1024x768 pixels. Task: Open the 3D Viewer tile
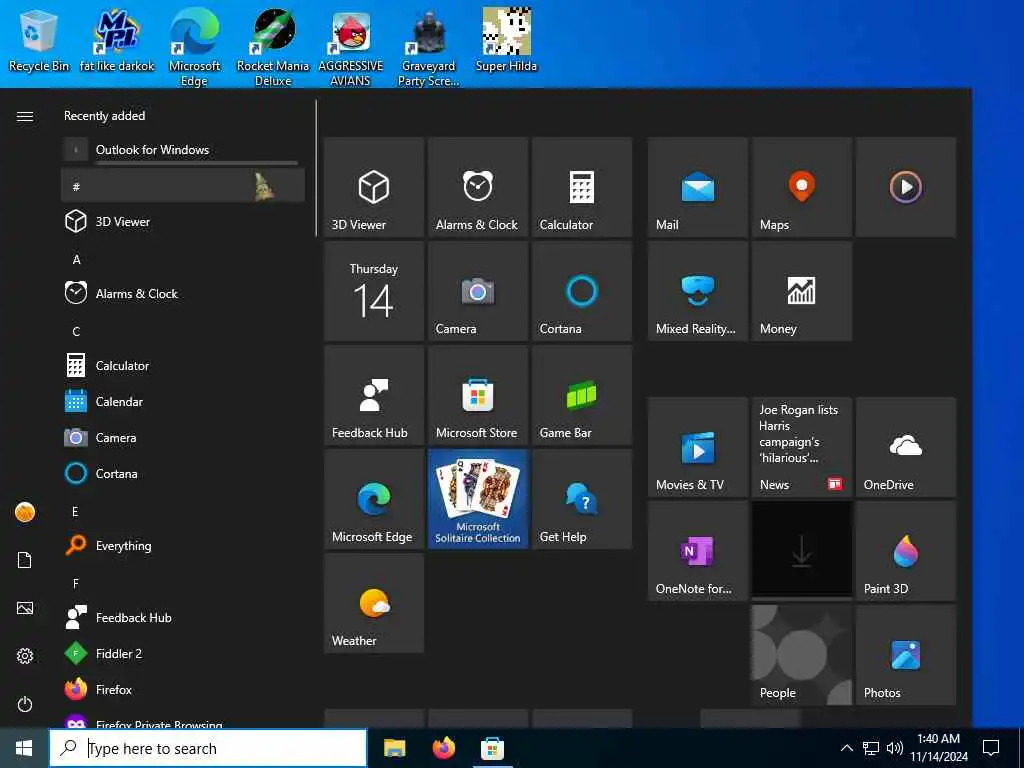pos(374,187)
